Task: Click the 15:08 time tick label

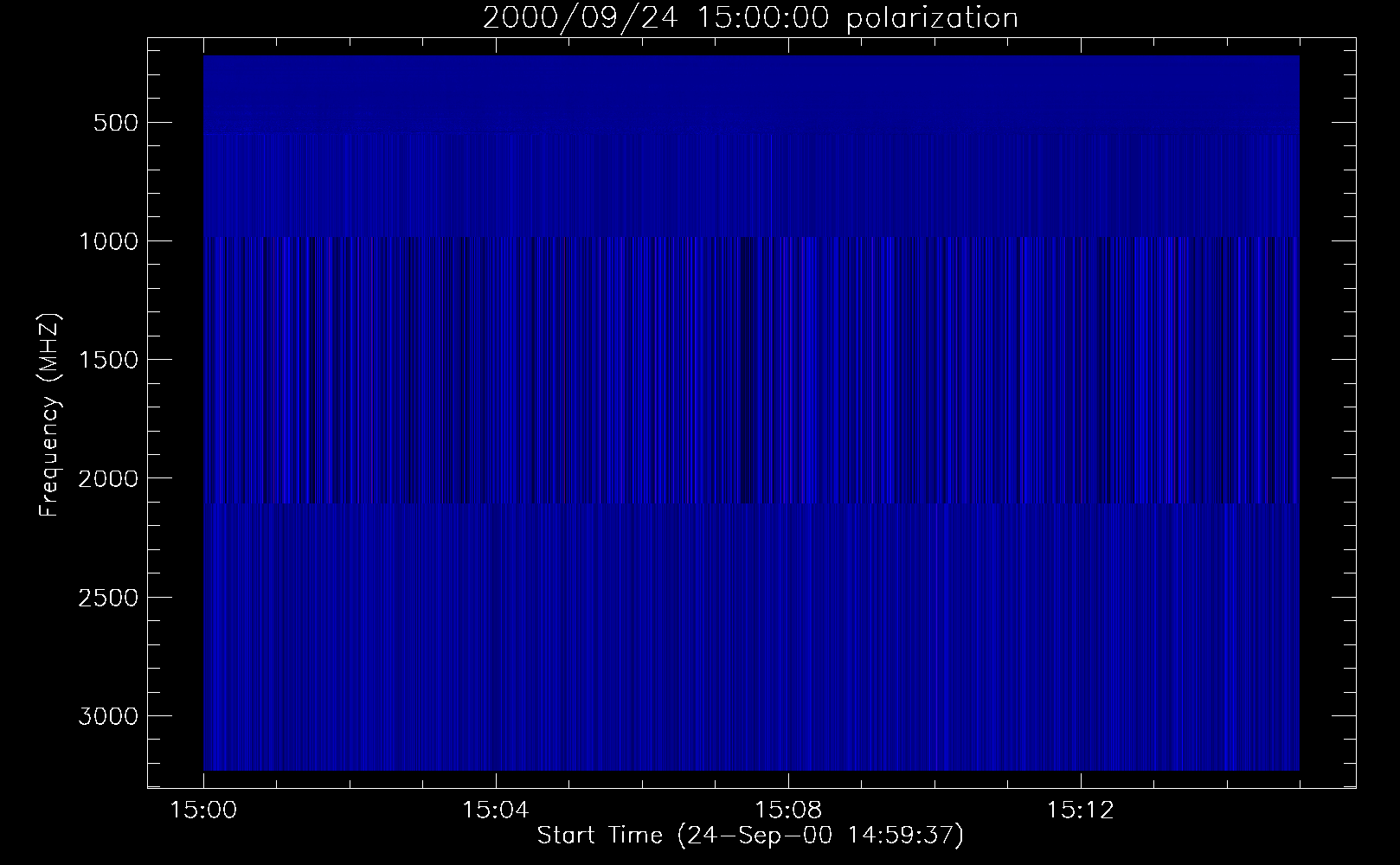Action: click(787, 811)
